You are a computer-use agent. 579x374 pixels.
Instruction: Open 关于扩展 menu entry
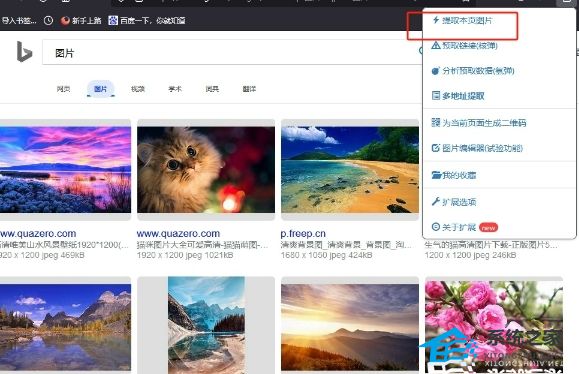click(x=459, y=227)
